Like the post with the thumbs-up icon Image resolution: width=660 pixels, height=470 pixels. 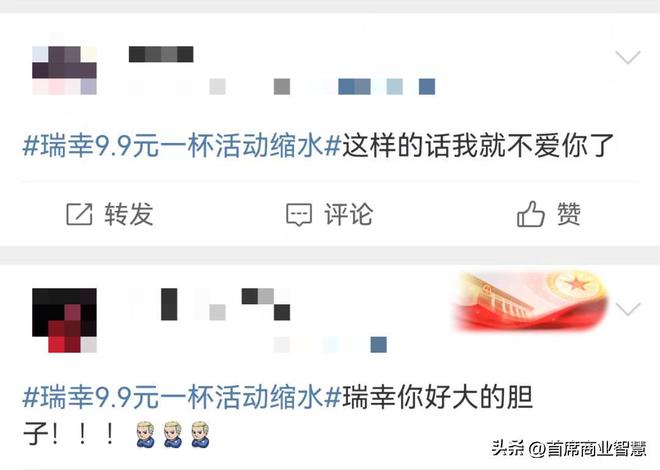click(x=530, y=214)
